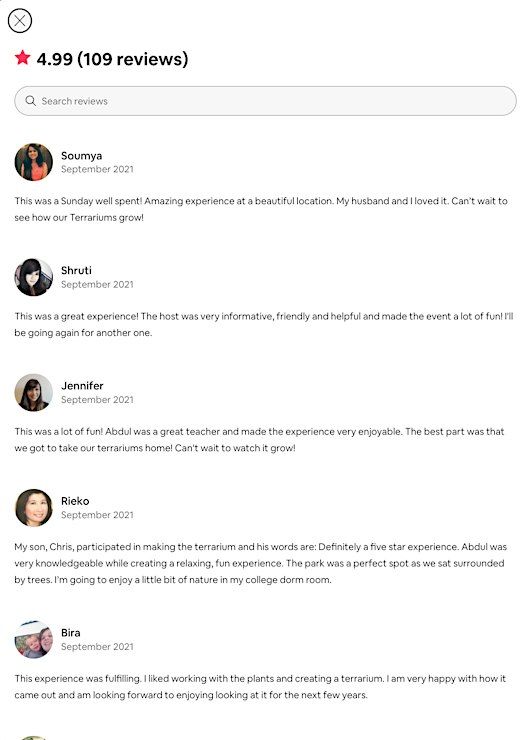Screen dimensions: 529x740
Task: Click the name Rieko
Action: pyautogui.click(x=75, y=501)
